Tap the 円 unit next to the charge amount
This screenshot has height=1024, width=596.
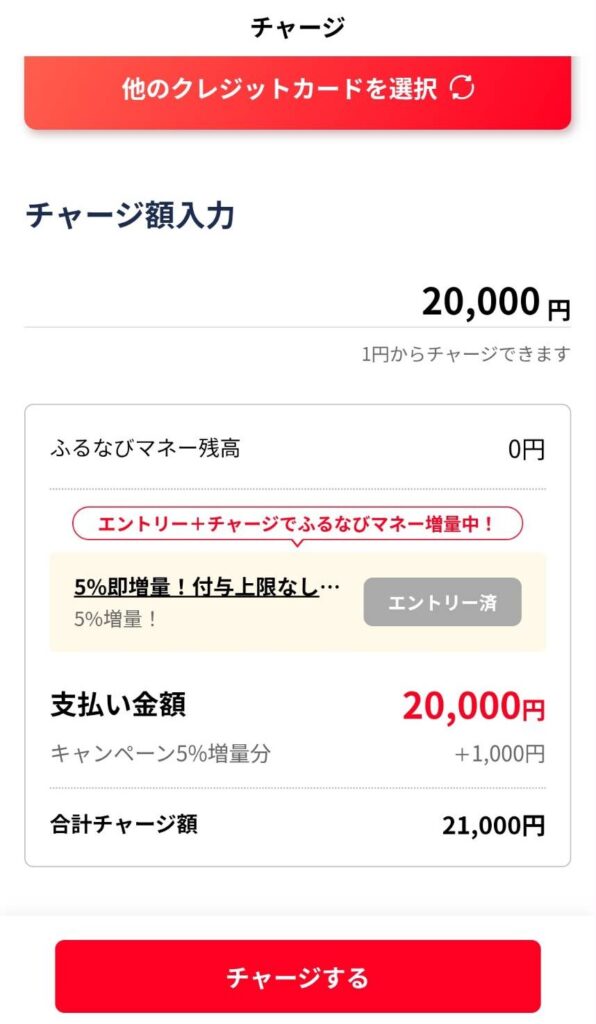click(559, 310)
